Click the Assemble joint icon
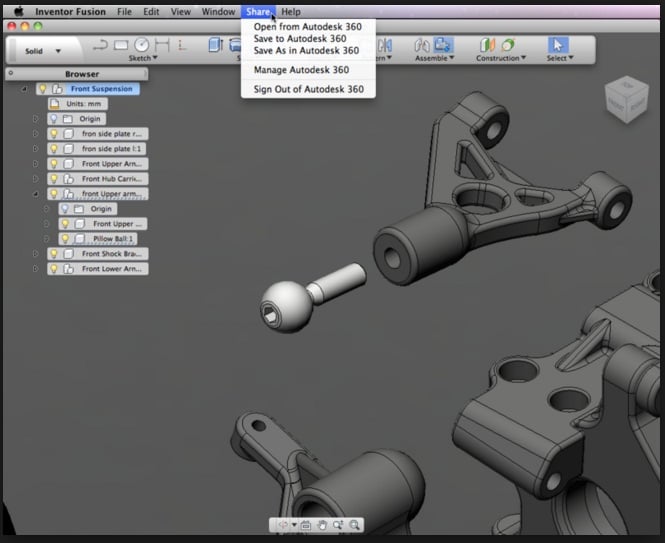 [422, 45]
